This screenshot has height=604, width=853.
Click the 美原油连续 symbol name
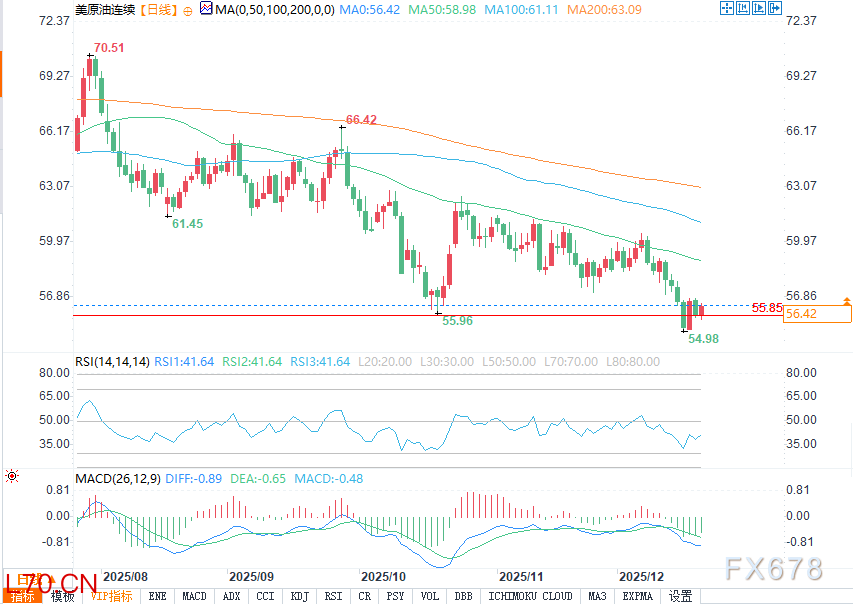[x=103, y=9]
